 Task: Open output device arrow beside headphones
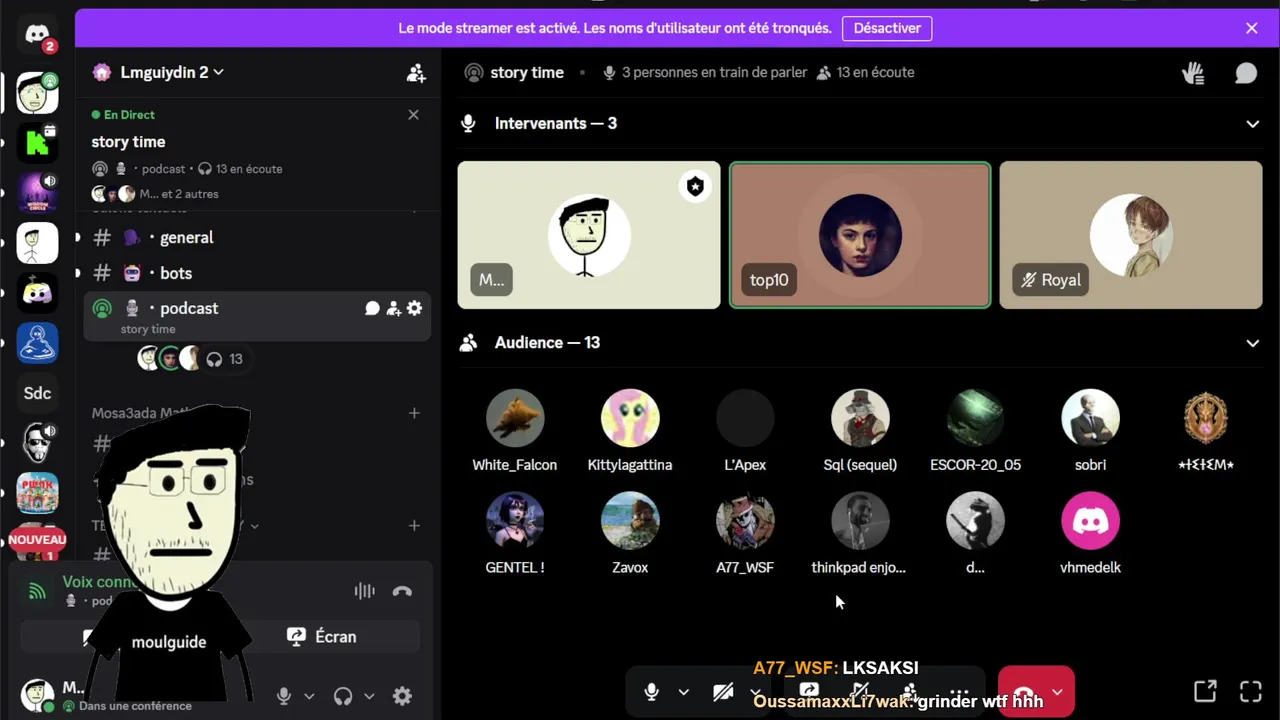[x=369, y=696]
